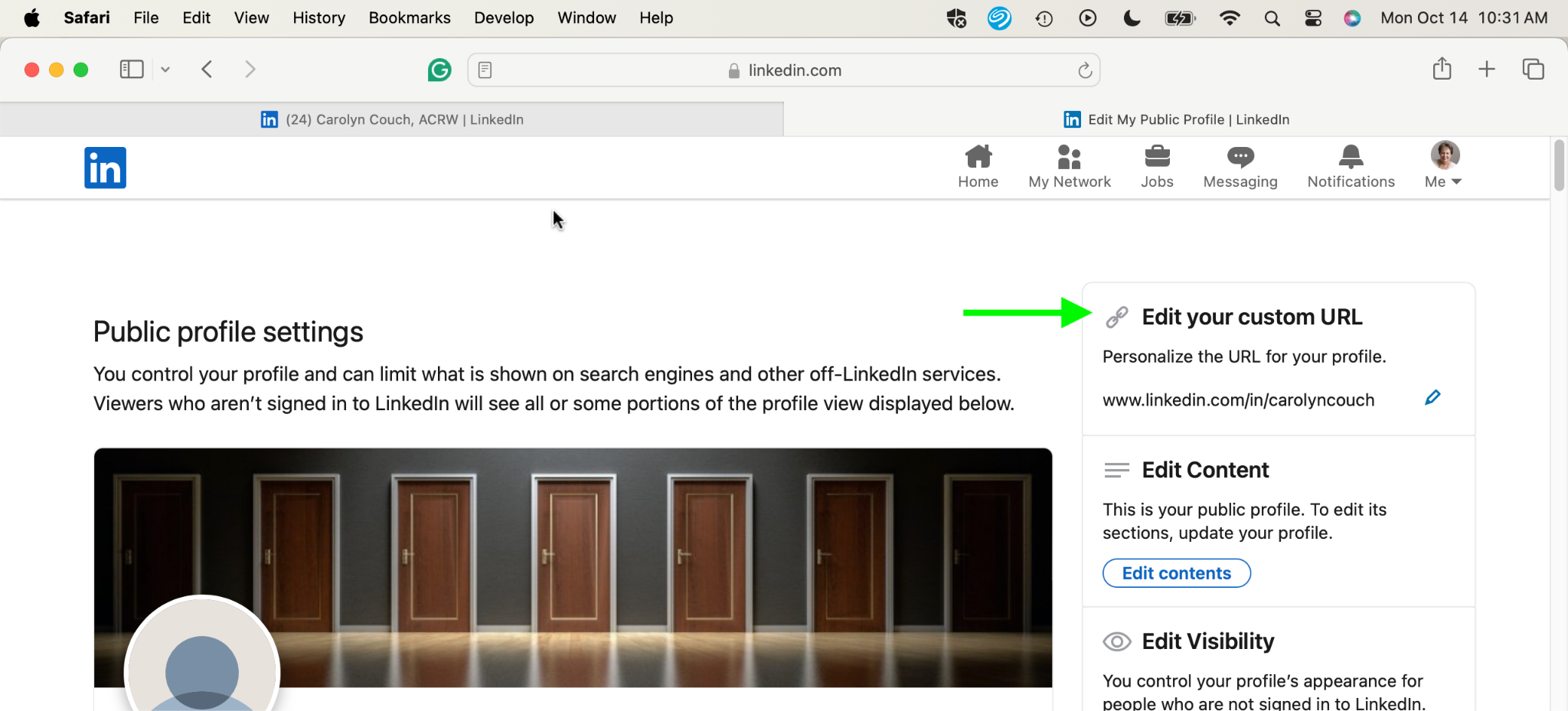Open the Bookmarks menu
This screenshot has width=1568, height=711.
click(410, 18)
